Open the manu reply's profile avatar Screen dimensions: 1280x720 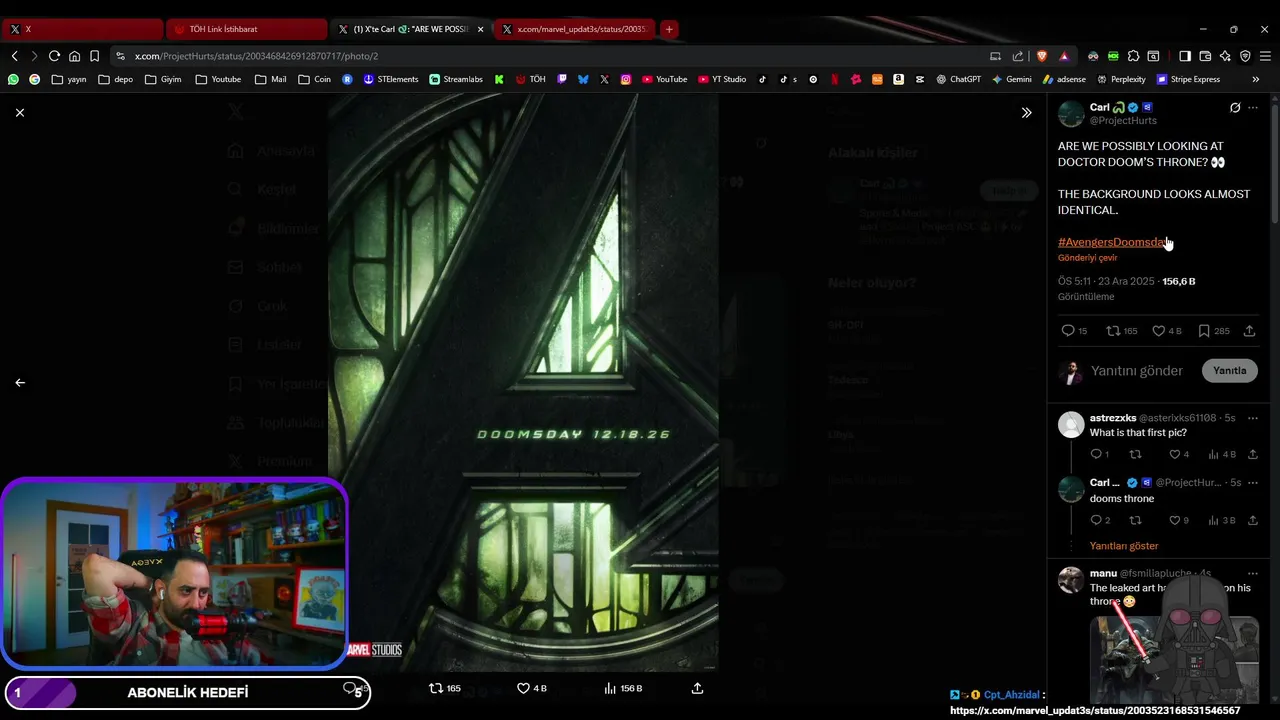pos(1071,580)
